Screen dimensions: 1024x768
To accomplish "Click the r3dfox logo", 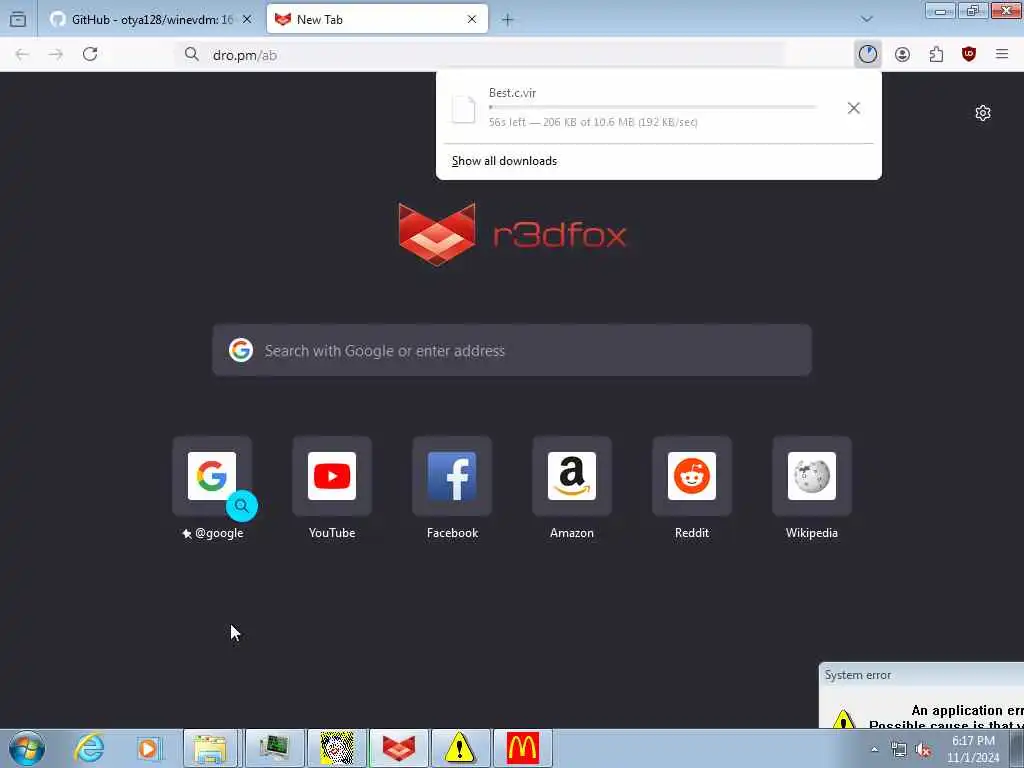I will [513, 234].
